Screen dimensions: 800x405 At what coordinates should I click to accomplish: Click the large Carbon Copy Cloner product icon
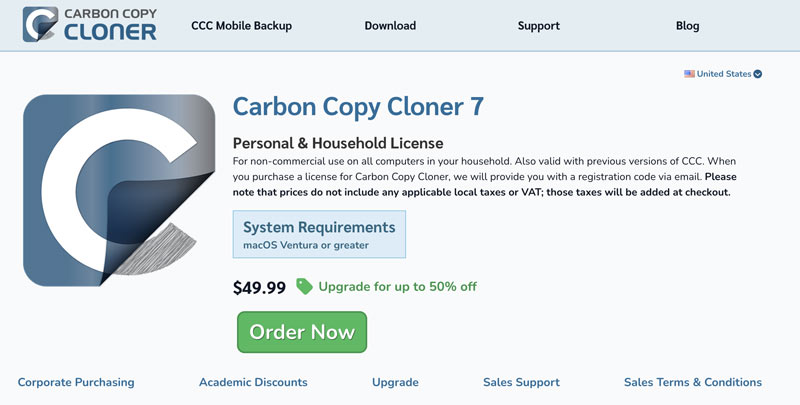point(119,190)
